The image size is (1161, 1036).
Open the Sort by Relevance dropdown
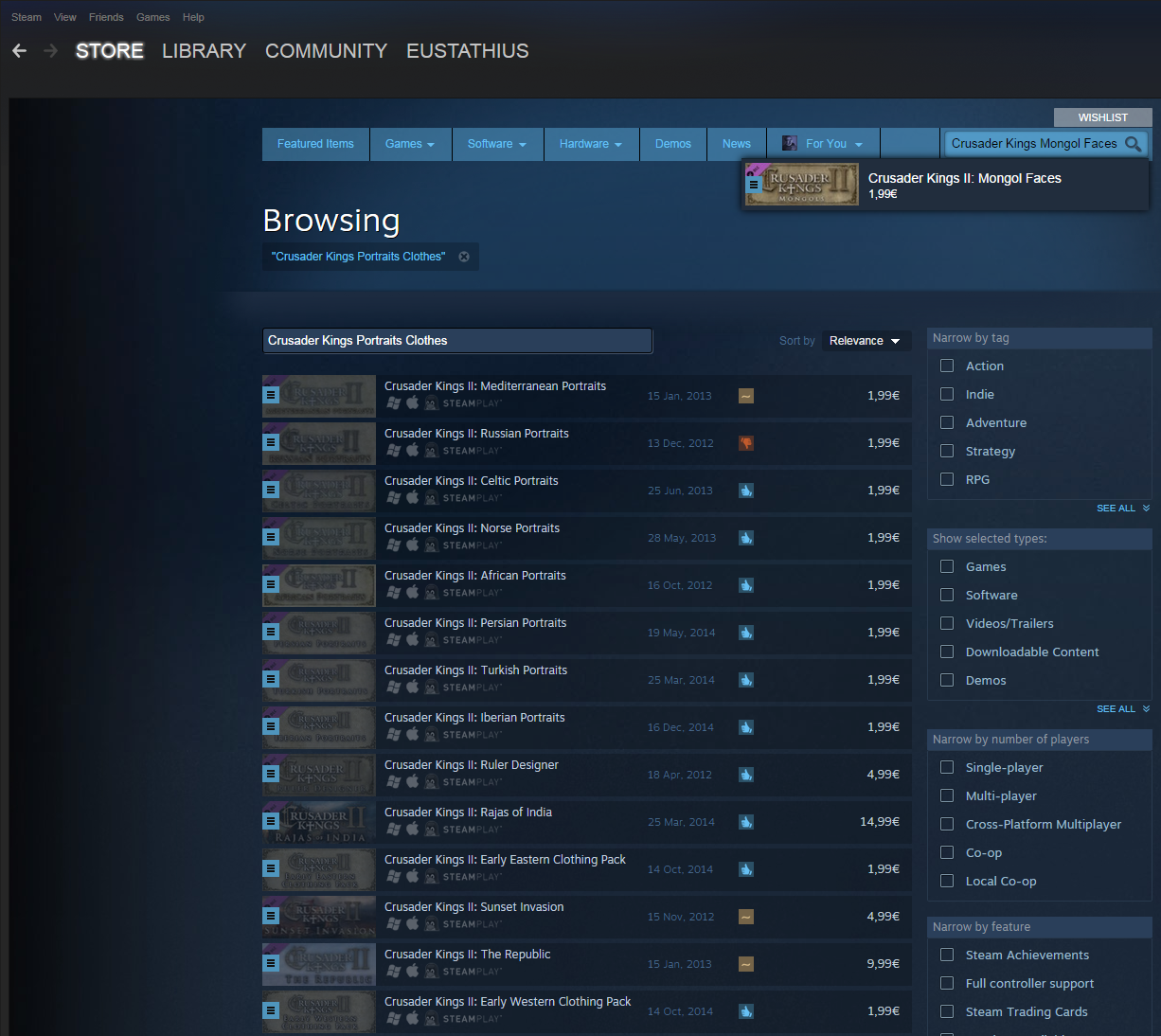pyautogui.click(x=866, y=341)
